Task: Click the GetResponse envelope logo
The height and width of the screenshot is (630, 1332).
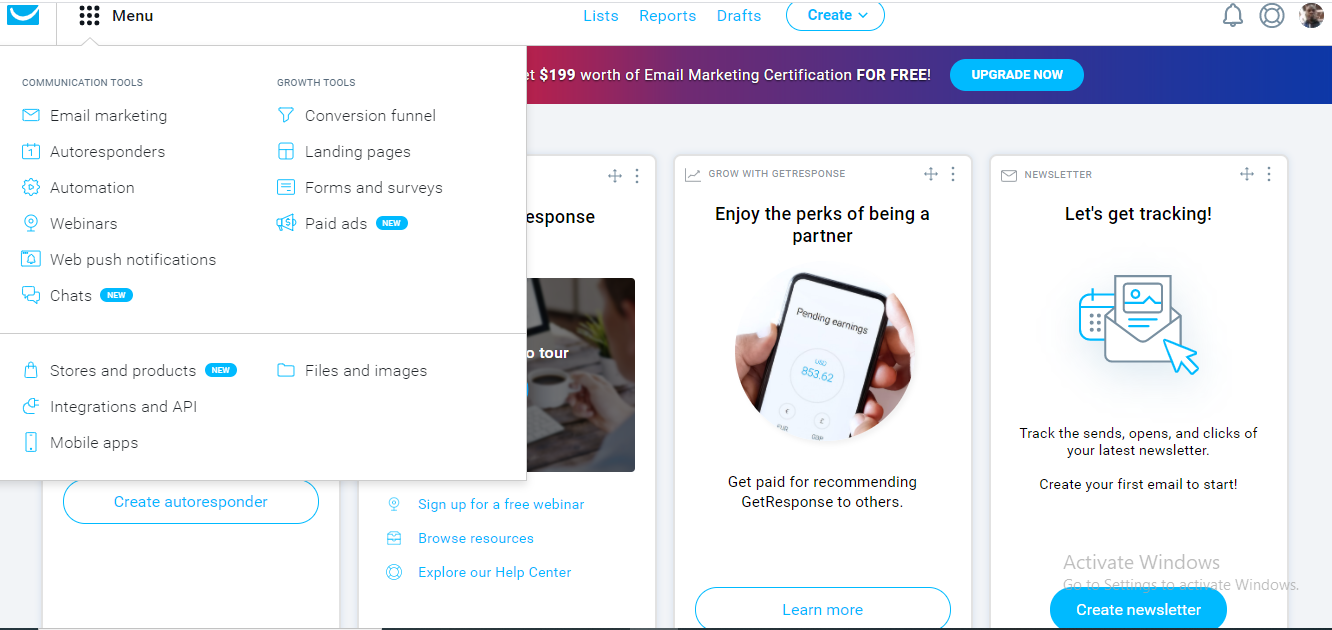Action: [25, 15]
